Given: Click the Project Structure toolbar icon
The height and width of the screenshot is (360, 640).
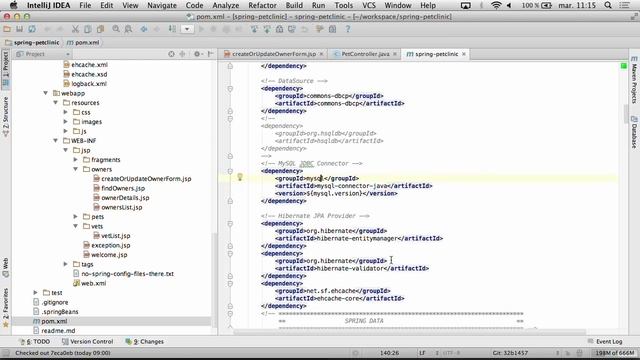Looking at the screenshot, I should pos(333,29).
